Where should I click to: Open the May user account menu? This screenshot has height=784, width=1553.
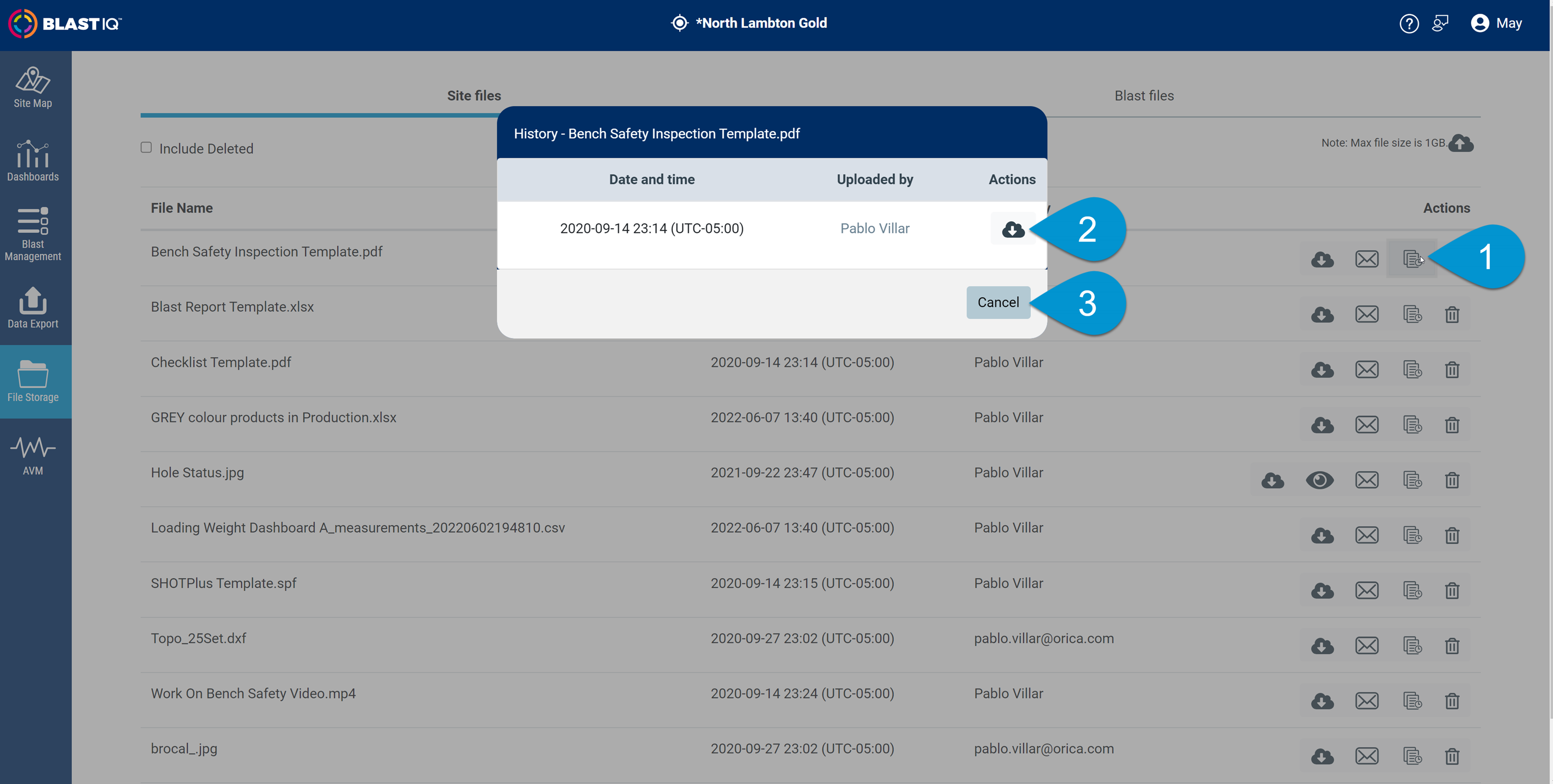1497,23
